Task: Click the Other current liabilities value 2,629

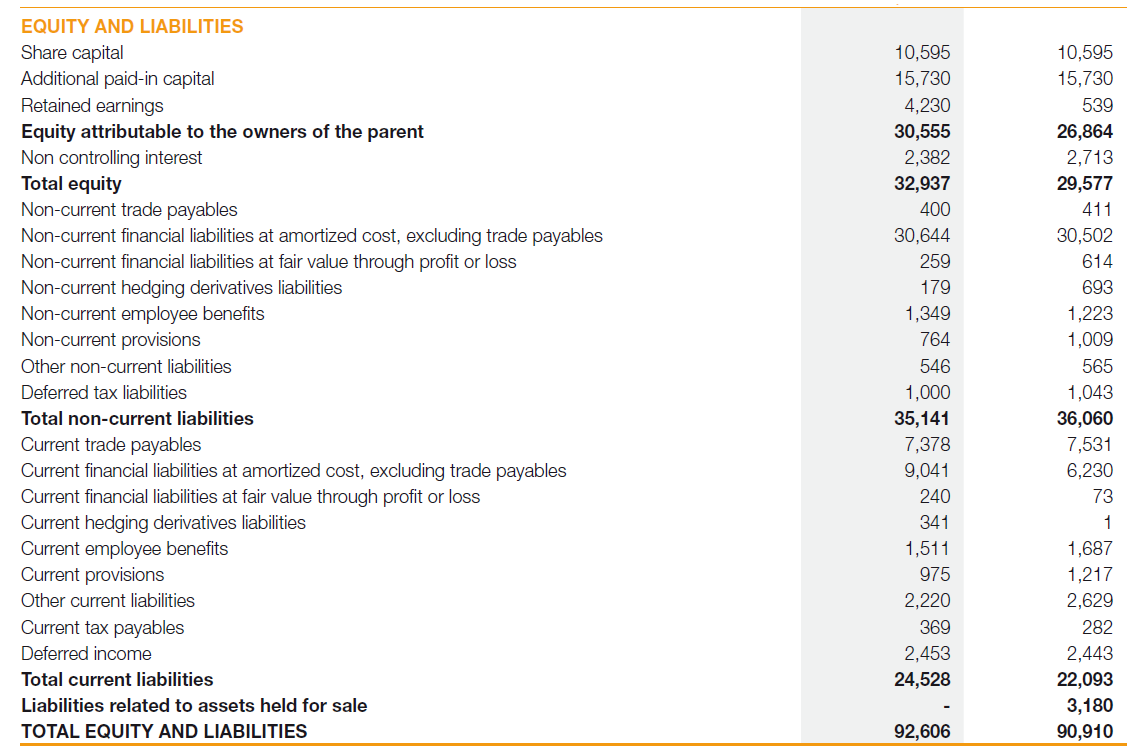Action: point(1089,601)
